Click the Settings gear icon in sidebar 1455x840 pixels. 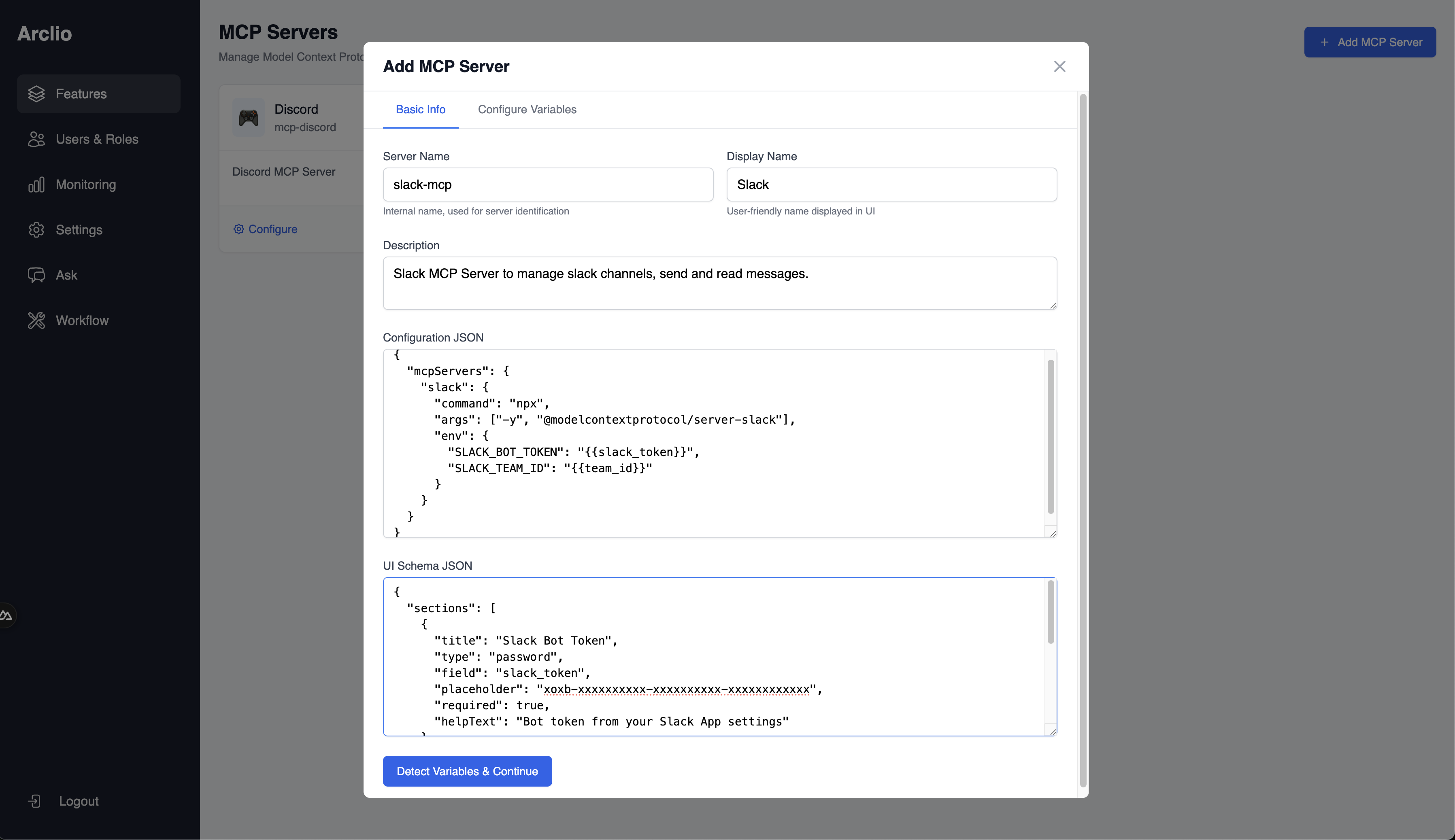pos(36,229)
